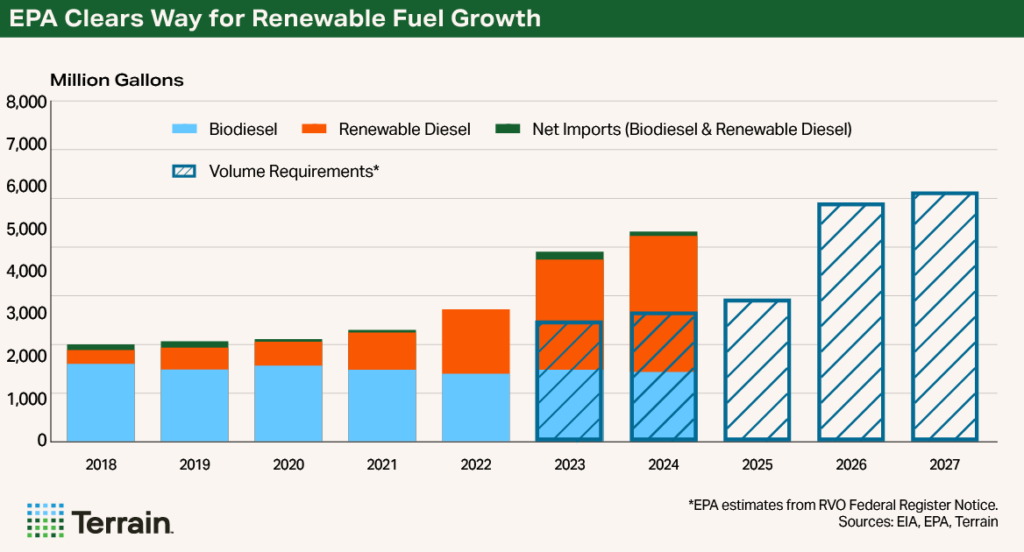Click the 2,000 y-axis label

click(x=27, y=356)
